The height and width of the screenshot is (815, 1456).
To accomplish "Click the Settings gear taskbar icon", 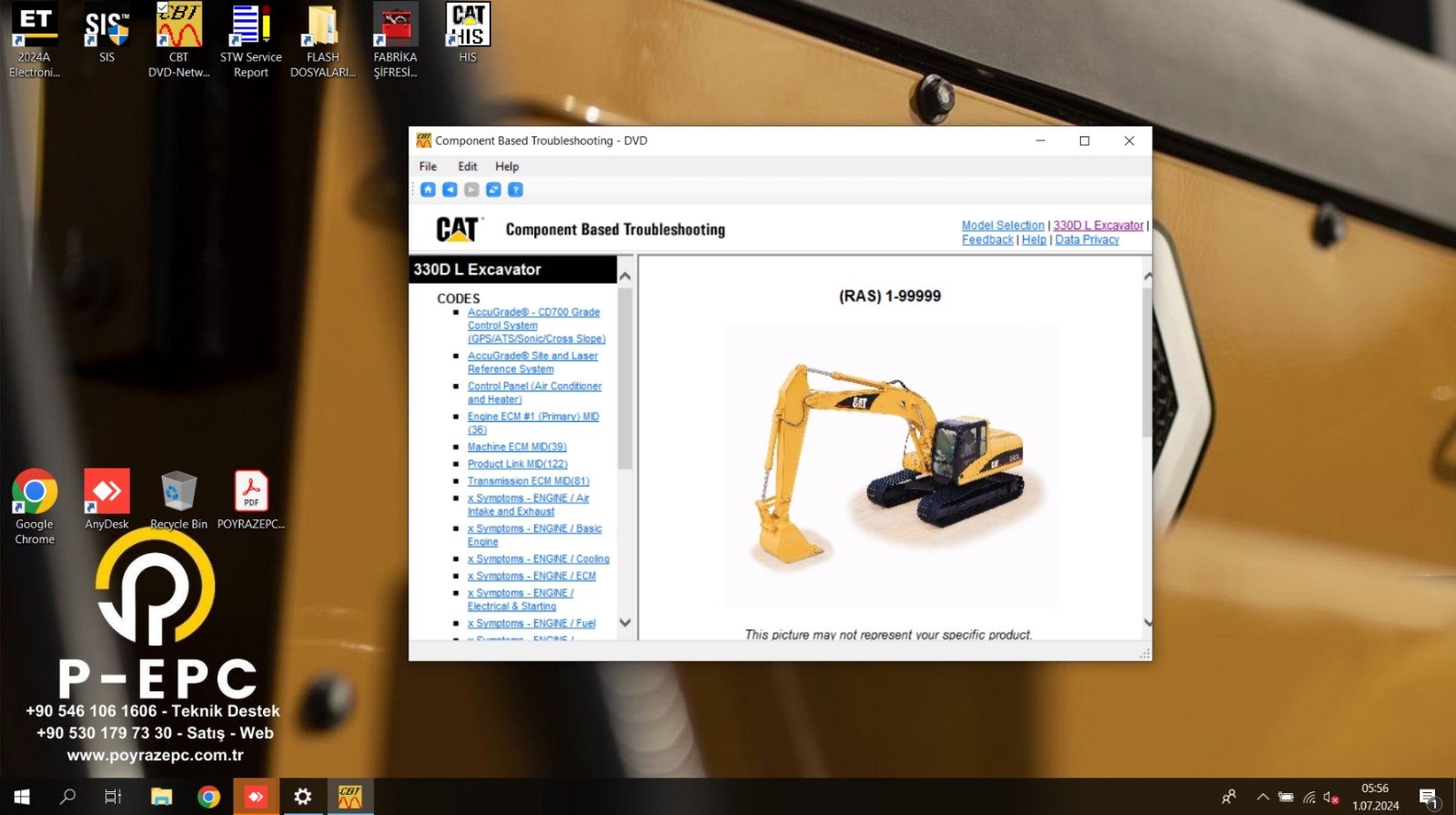I will coord(303,797).
